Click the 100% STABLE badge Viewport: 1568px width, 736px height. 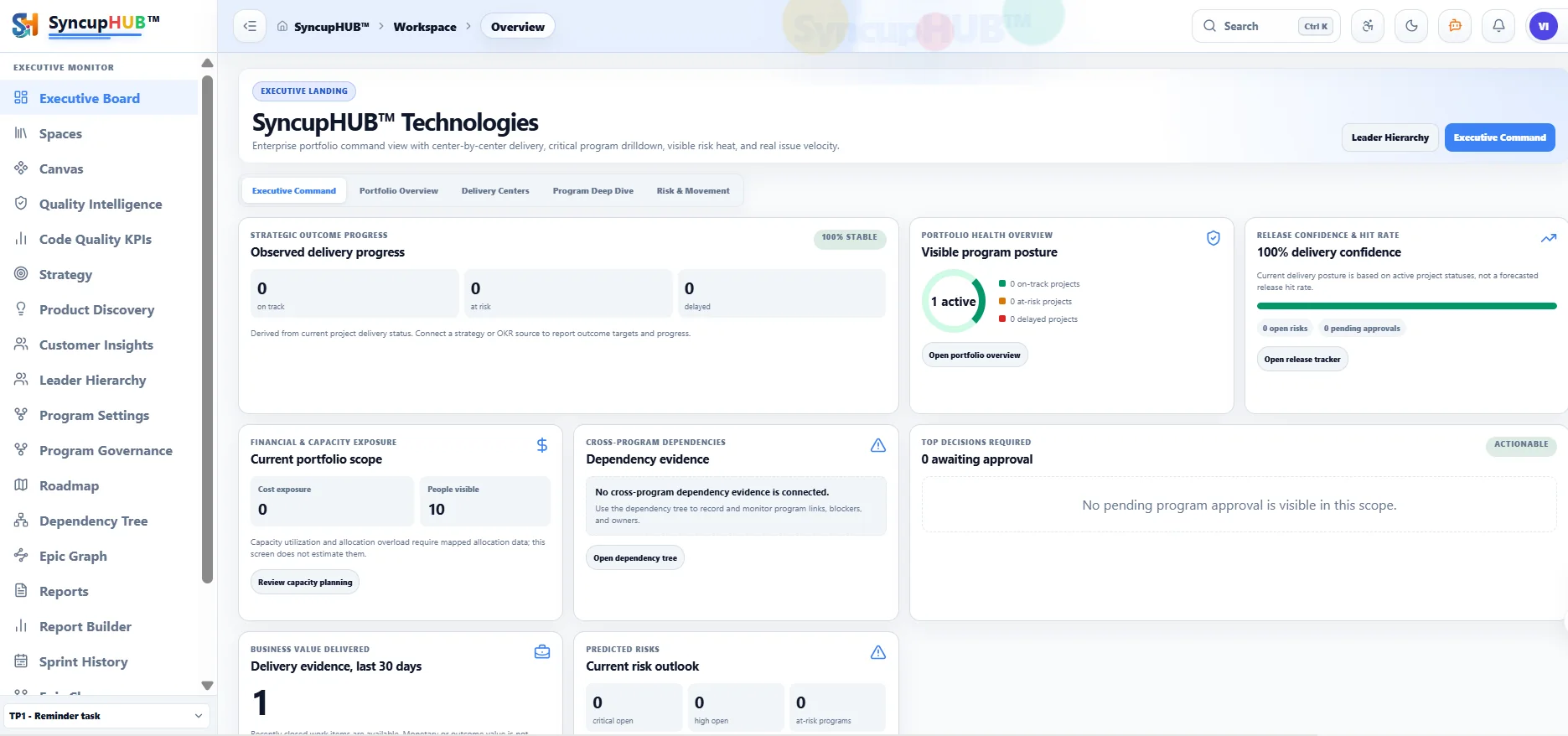849,238
